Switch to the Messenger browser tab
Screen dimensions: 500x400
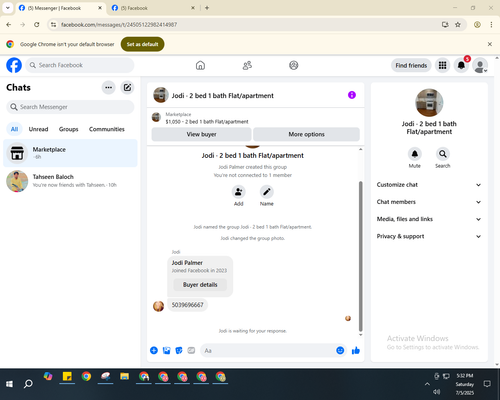coord(60,8)
